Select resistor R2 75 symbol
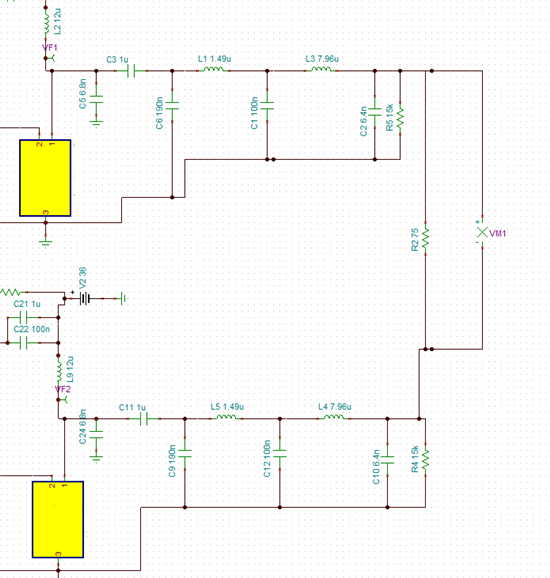This screenshot has width=550, height=578. pos(425,238)
